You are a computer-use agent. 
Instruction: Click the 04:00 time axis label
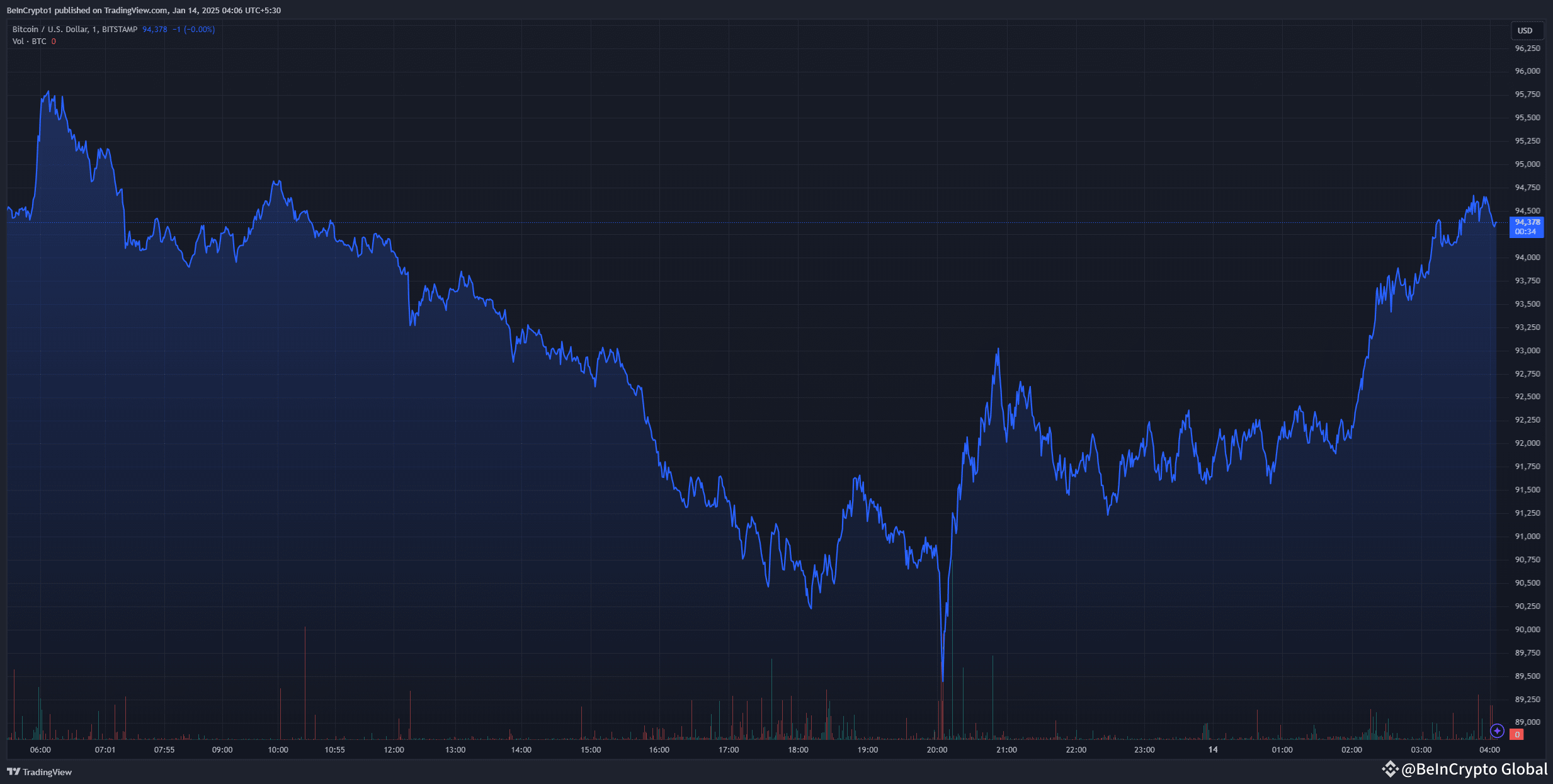(1489, 750)
